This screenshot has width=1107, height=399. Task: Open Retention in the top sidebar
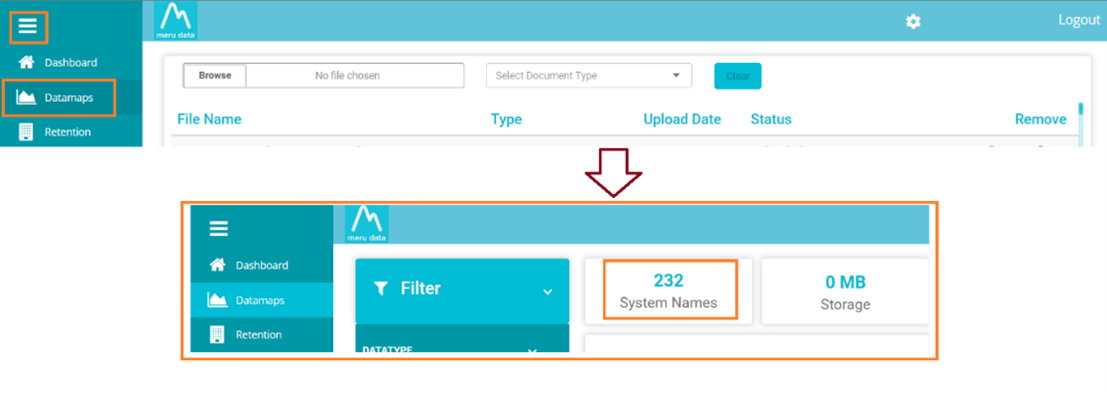click(x=71, y=131)
